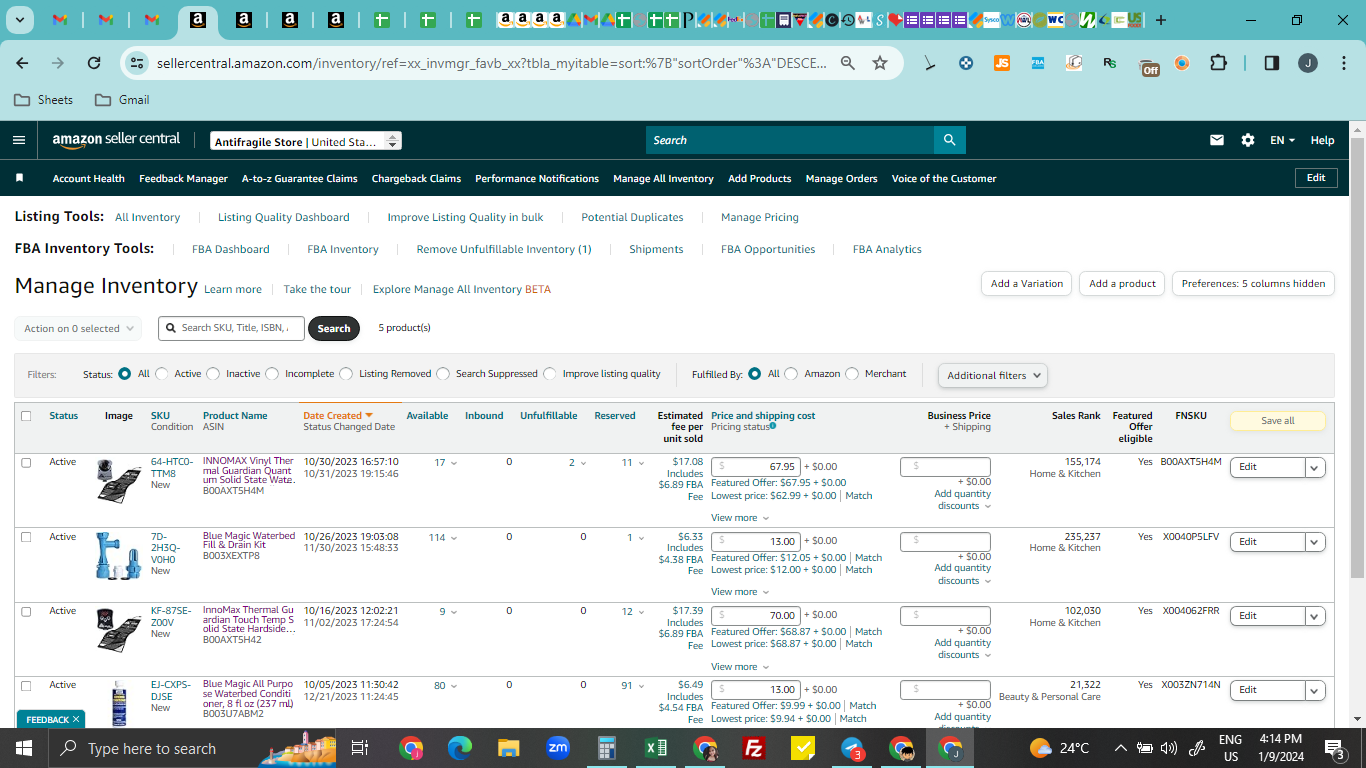
Task: Open the Voice of the Customer menu item
Action: click(x=944, y=178)
